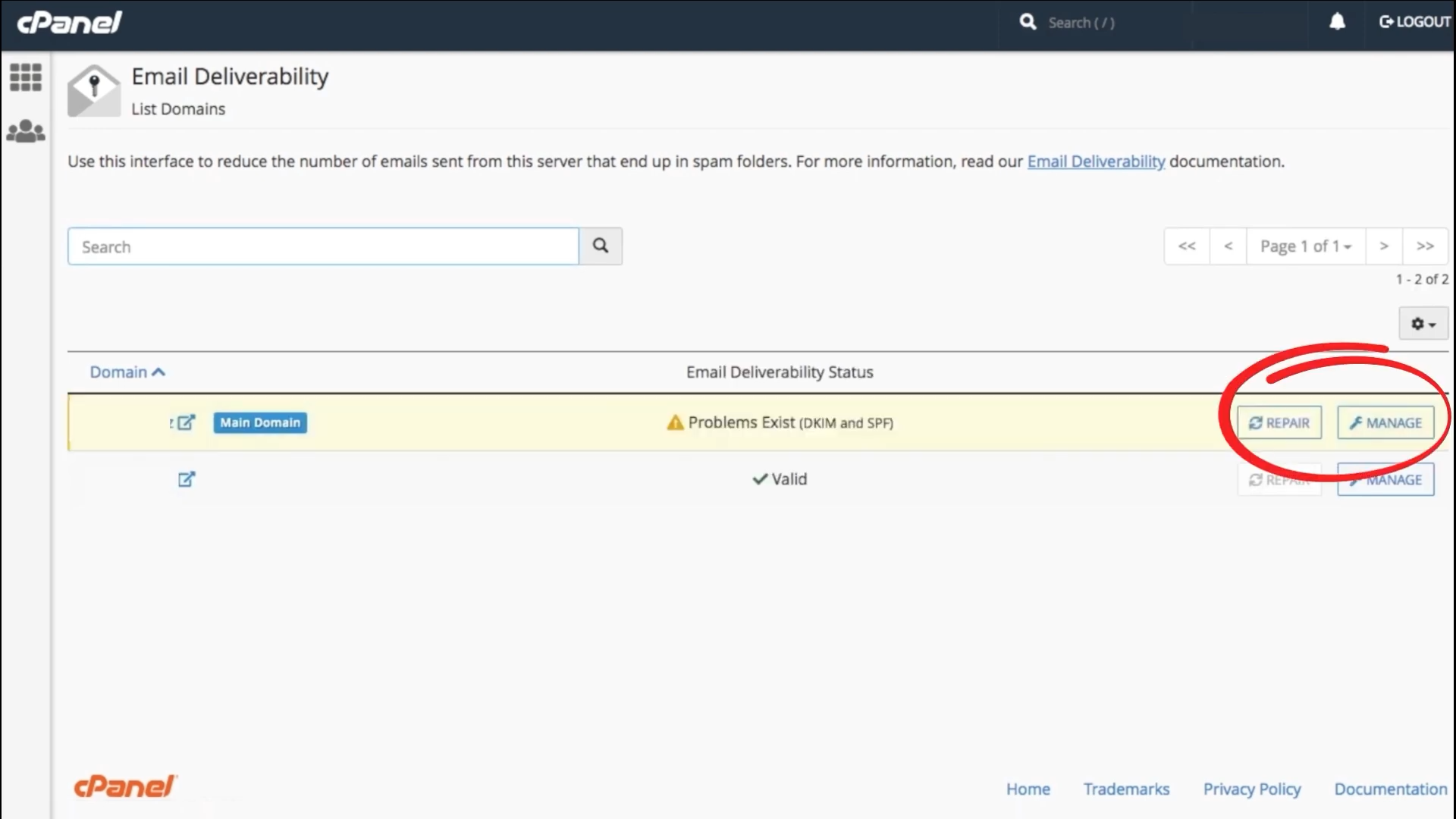Click the search button beside the search field
This screenshot has width=1456, height=819.
[600, 246]
